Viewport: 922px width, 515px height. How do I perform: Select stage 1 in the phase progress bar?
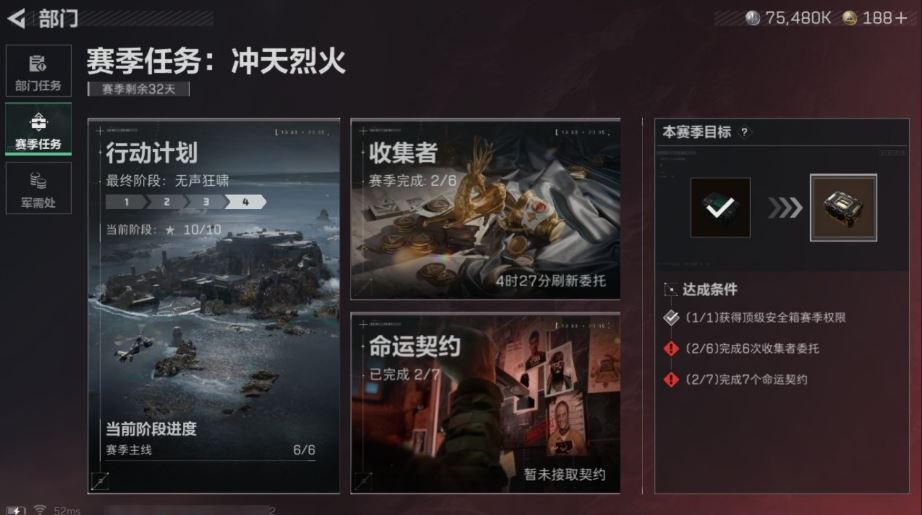(126, 202)
